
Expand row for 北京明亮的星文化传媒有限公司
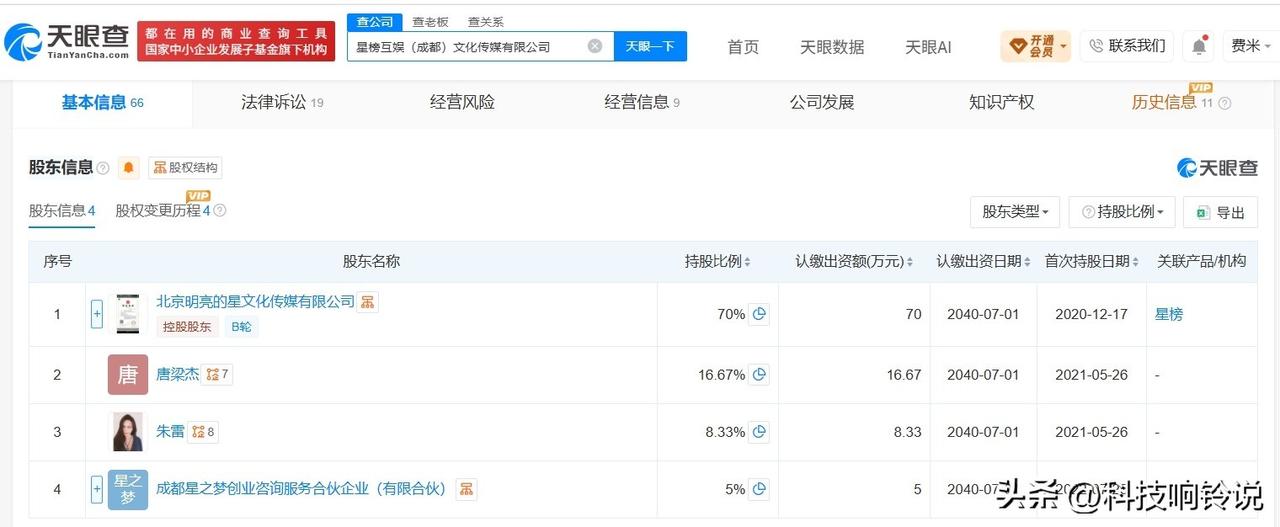pos(97,314)
